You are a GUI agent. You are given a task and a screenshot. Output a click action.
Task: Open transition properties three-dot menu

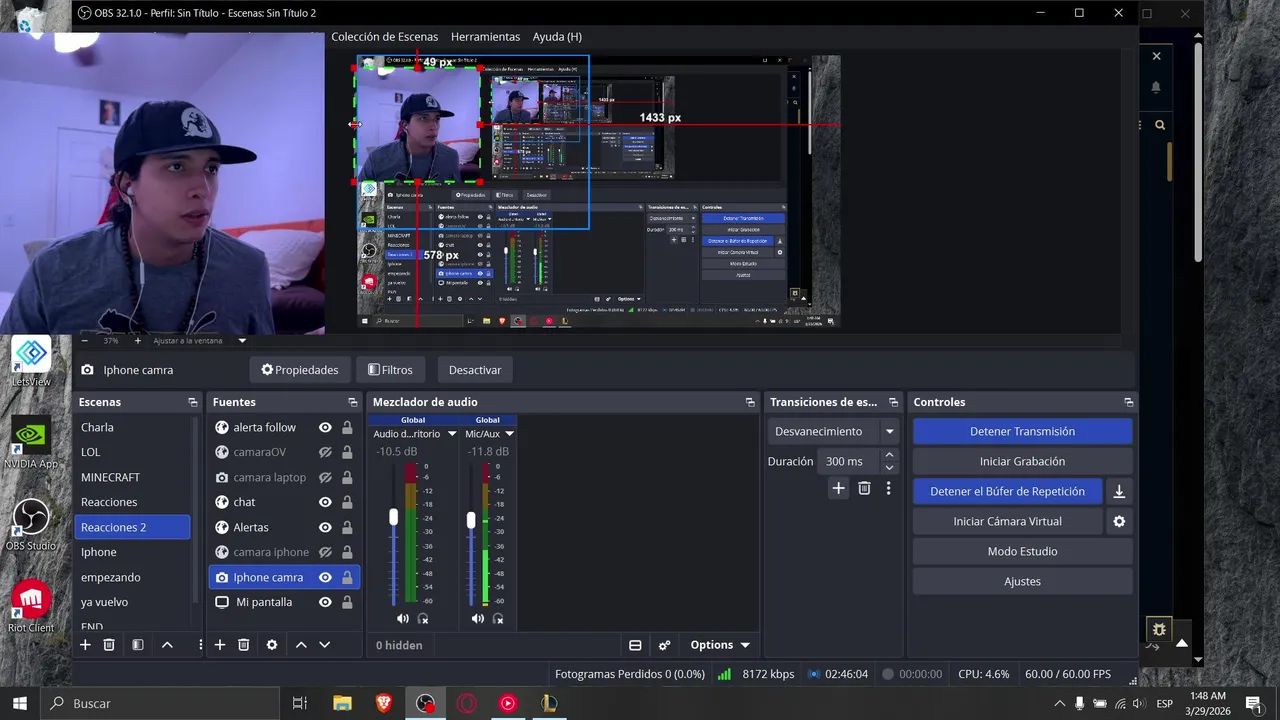(888, 488)
